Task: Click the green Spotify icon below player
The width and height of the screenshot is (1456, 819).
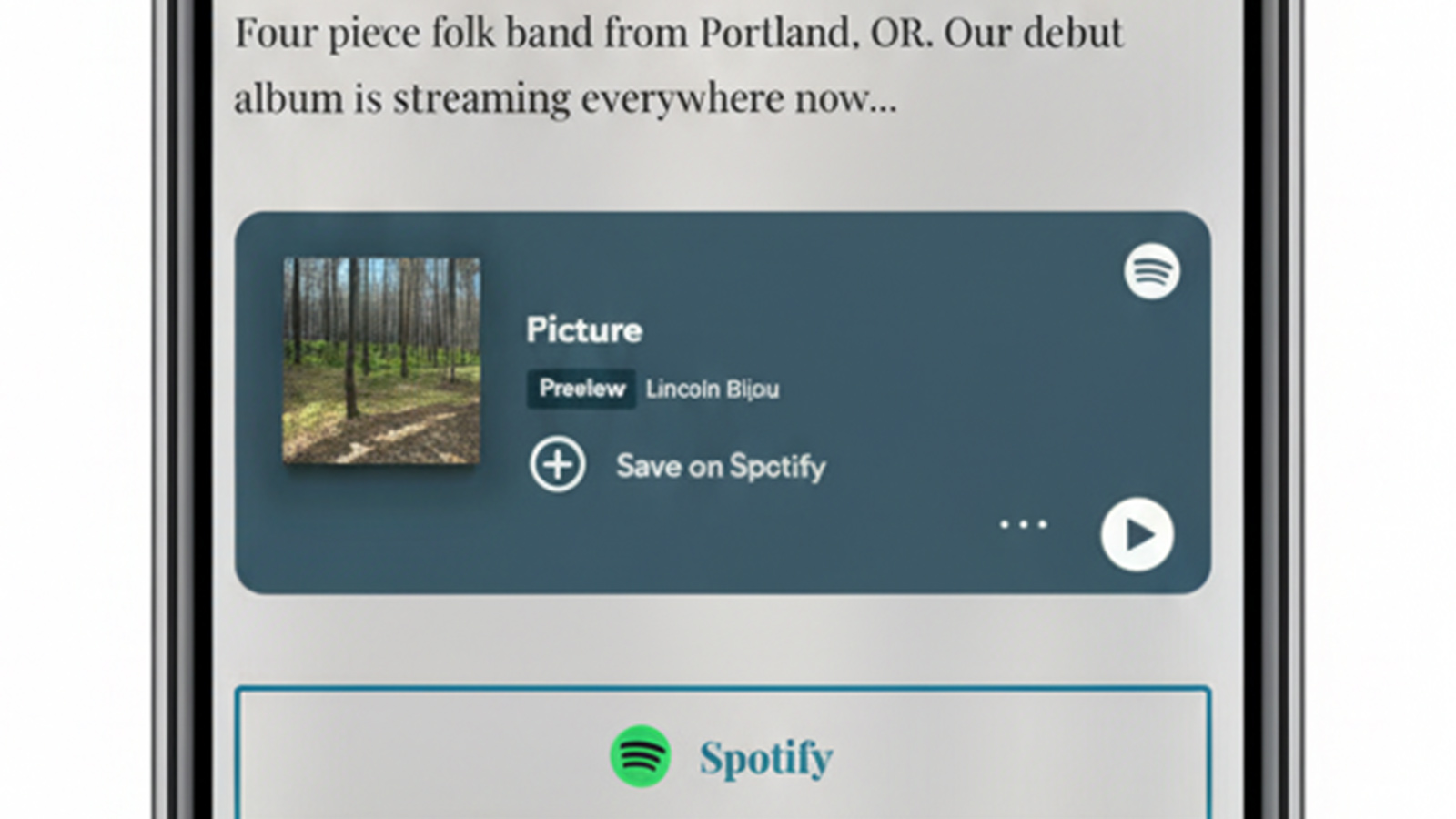Action: pos(641,756)
